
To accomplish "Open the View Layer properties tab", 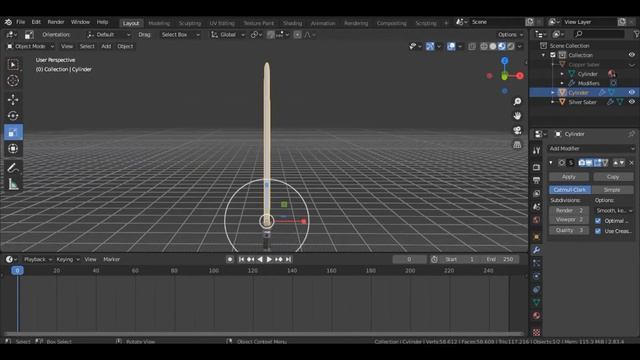I will pos(536,193).
